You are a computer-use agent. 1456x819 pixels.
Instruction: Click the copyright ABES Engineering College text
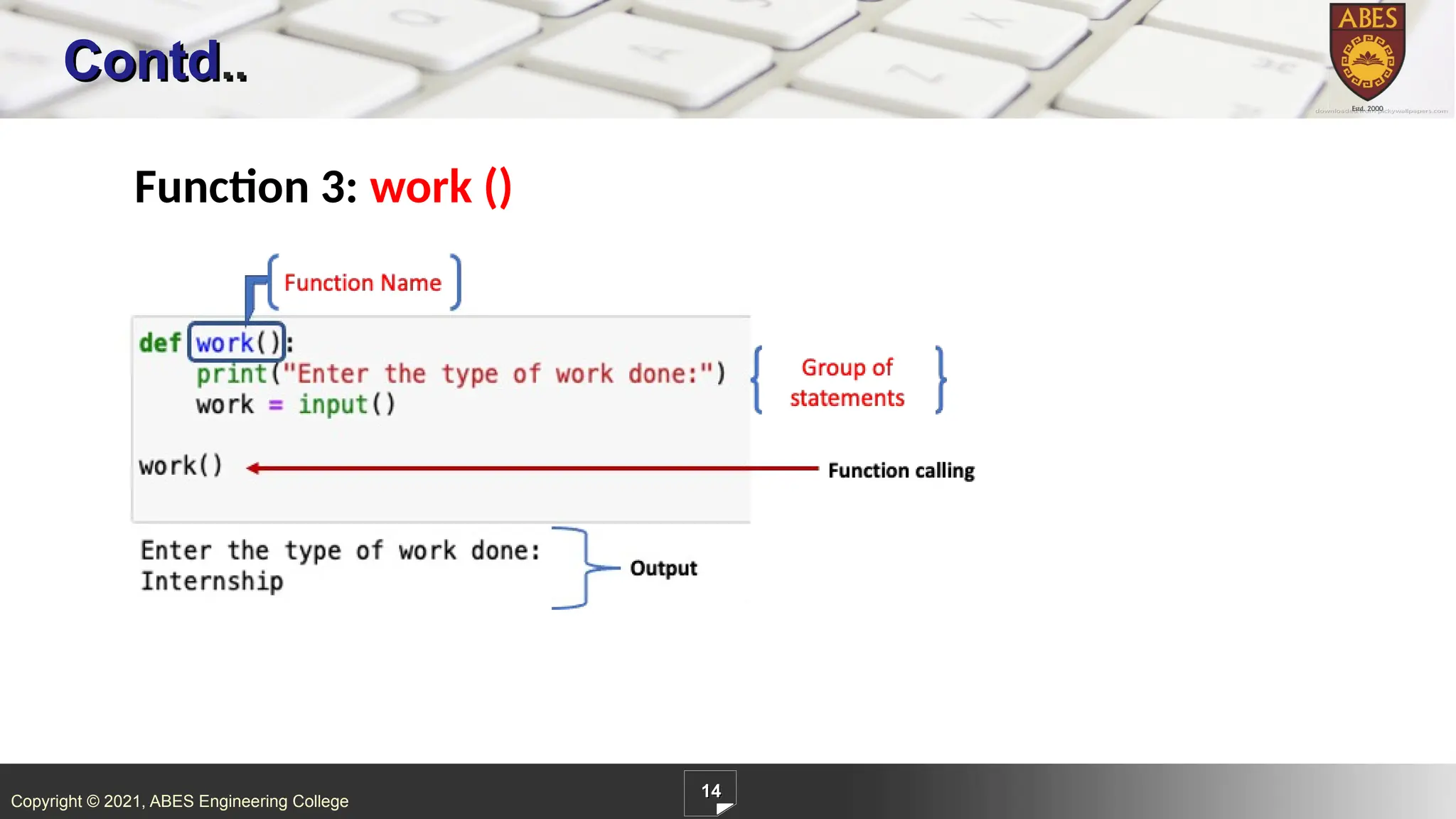click(x=179, y=801)
